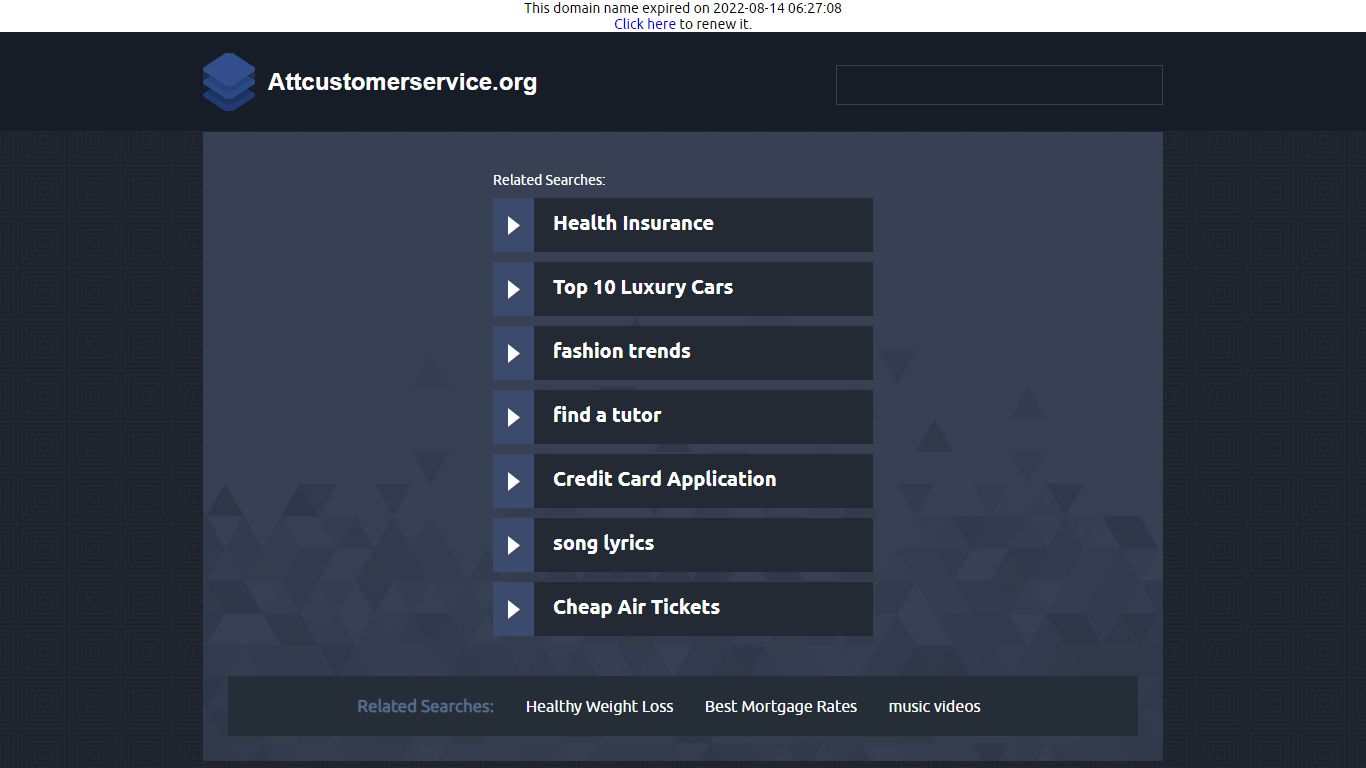Click arrow icon beside fashion trends
1366x768 pixels.
coord(514,353)
